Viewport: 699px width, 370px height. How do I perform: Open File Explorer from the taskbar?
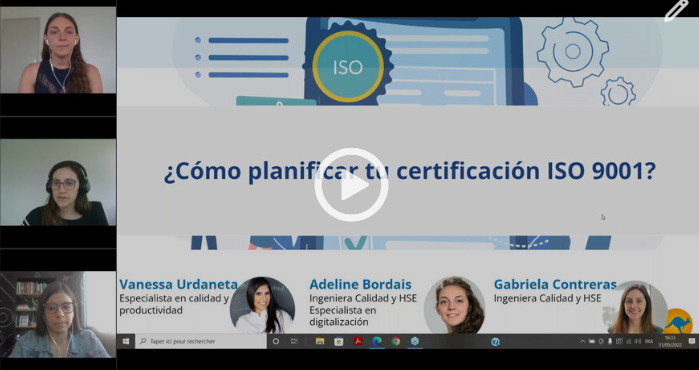pyautogui.click(x=320, y=341)
